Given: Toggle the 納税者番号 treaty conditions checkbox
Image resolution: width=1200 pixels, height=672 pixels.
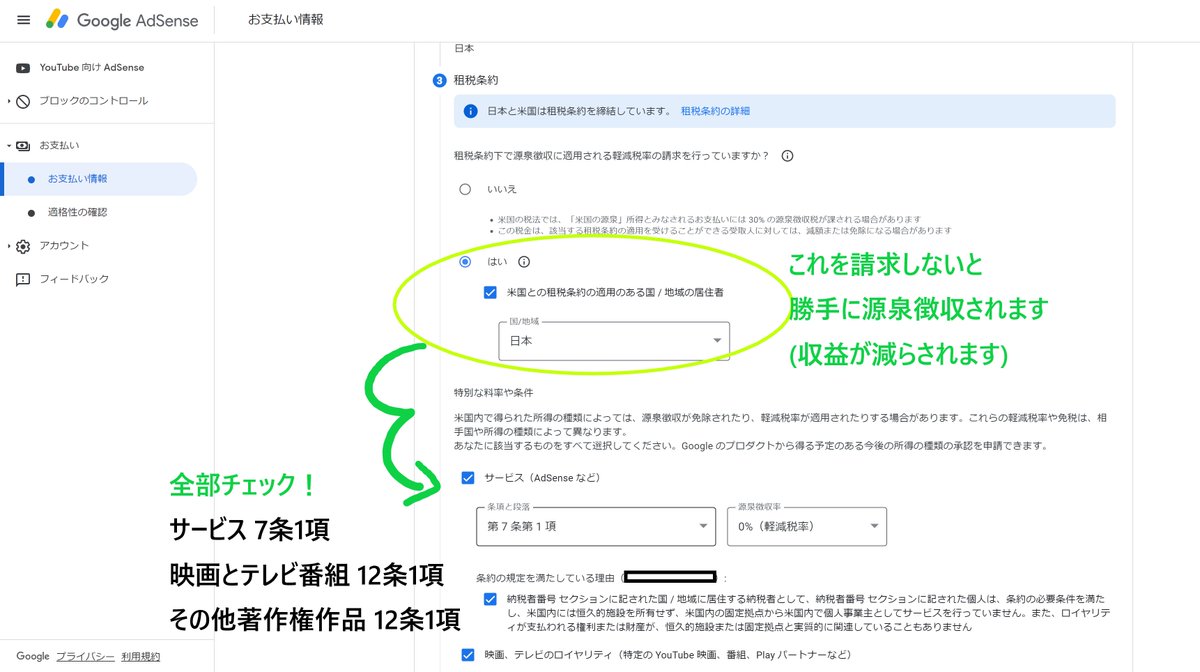Looking at the screenshot, I should [x=489, y=599].
